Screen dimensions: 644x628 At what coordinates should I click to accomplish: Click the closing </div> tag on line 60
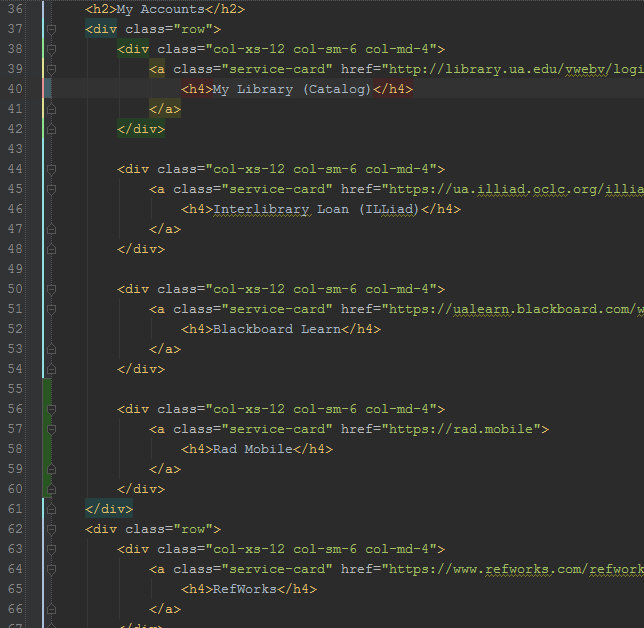(141, 489)
